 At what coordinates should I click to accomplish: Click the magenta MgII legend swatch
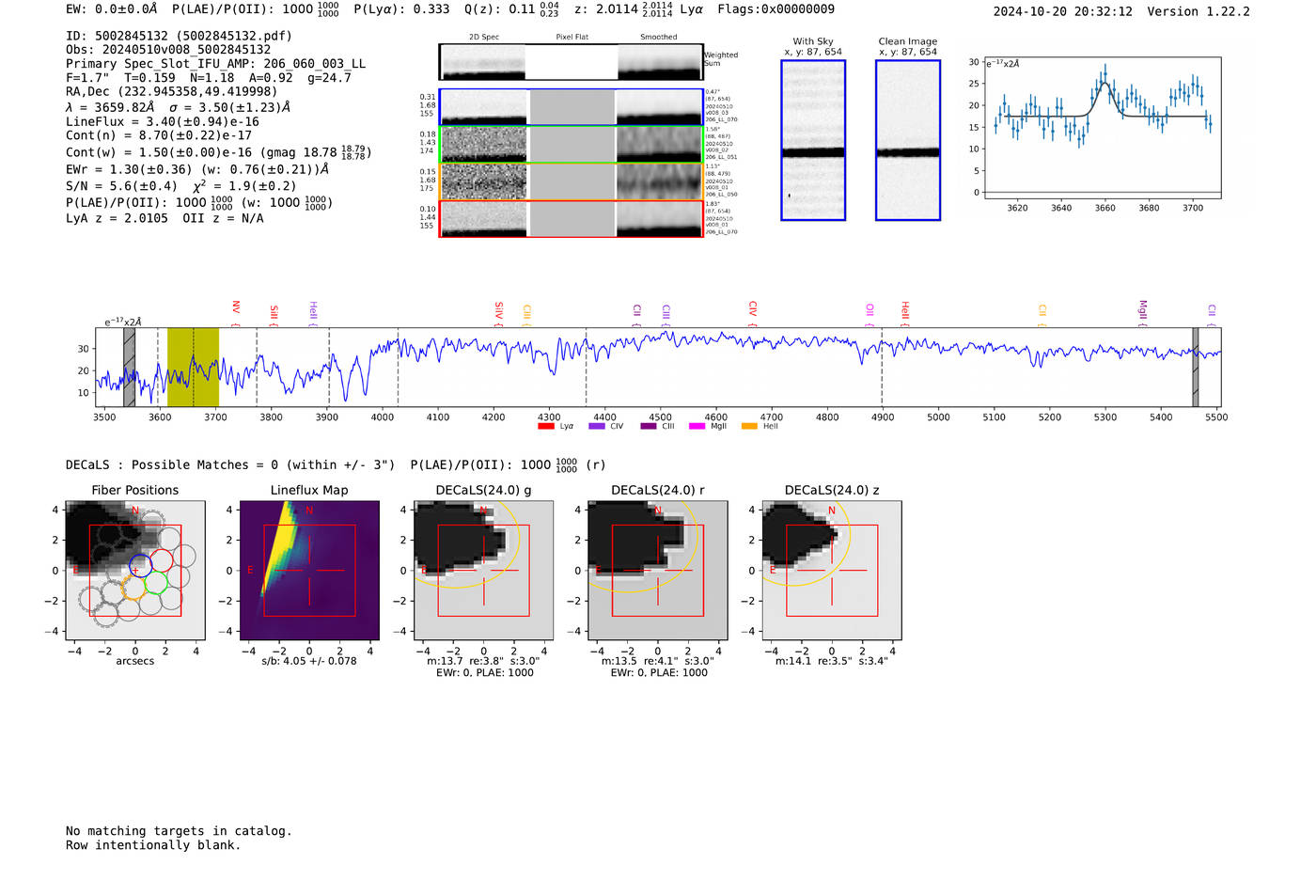[697, 426]
